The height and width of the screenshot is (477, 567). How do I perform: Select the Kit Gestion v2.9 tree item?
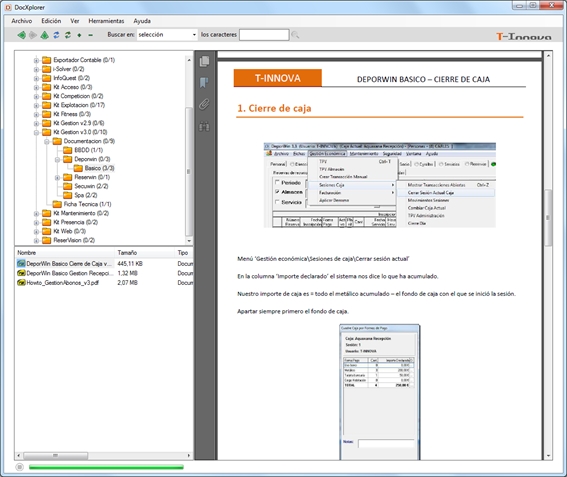[x=79, y=123]
